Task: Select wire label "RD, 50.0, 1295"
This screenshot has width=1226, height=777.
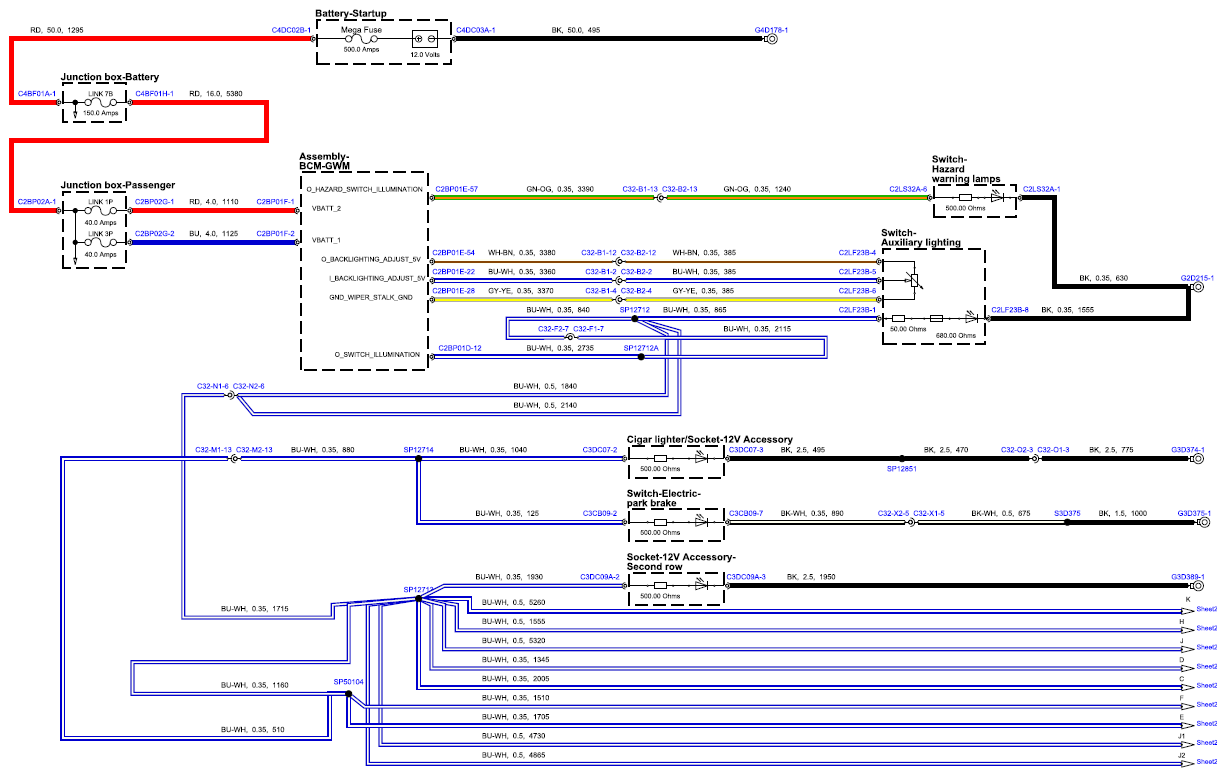Action: click(57, 31)
